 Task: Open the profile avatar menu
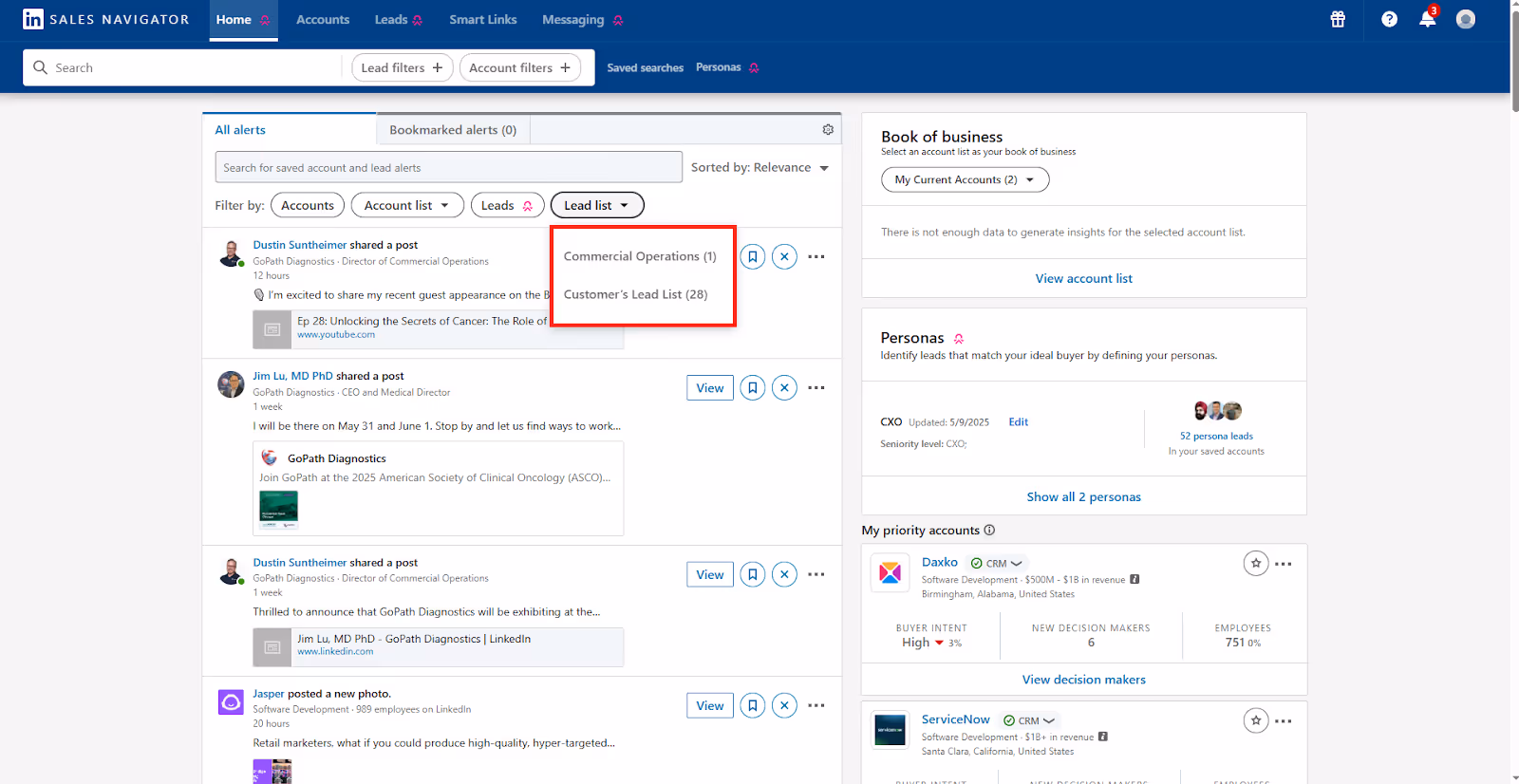pyautogui.click(x=1466, y=19)
